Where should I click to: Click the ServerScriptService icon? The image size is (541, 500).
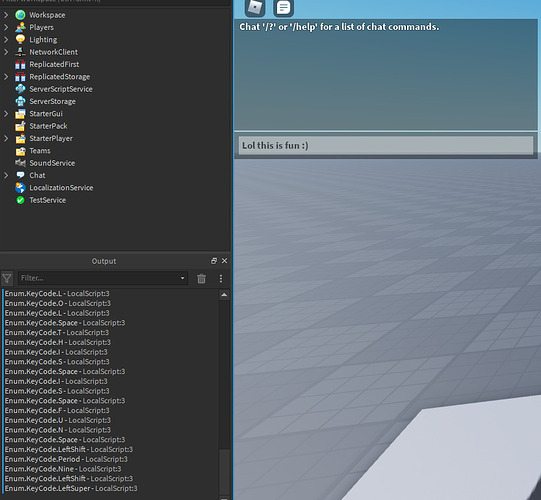pyautogui.click(x=20, y=89)
